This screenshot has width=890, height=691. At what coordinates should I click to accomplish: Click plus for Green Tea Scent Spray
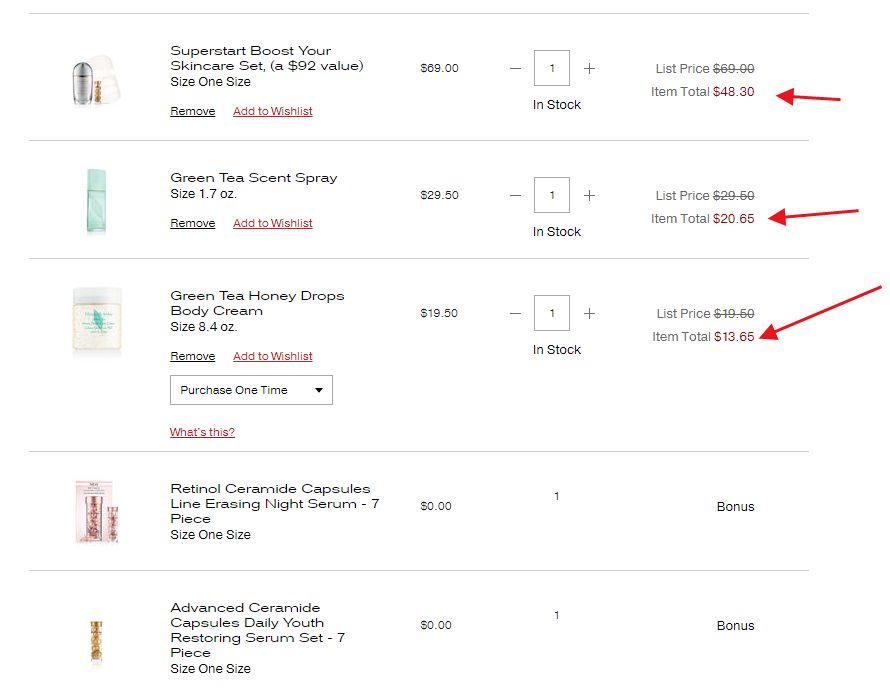(589, 195)
